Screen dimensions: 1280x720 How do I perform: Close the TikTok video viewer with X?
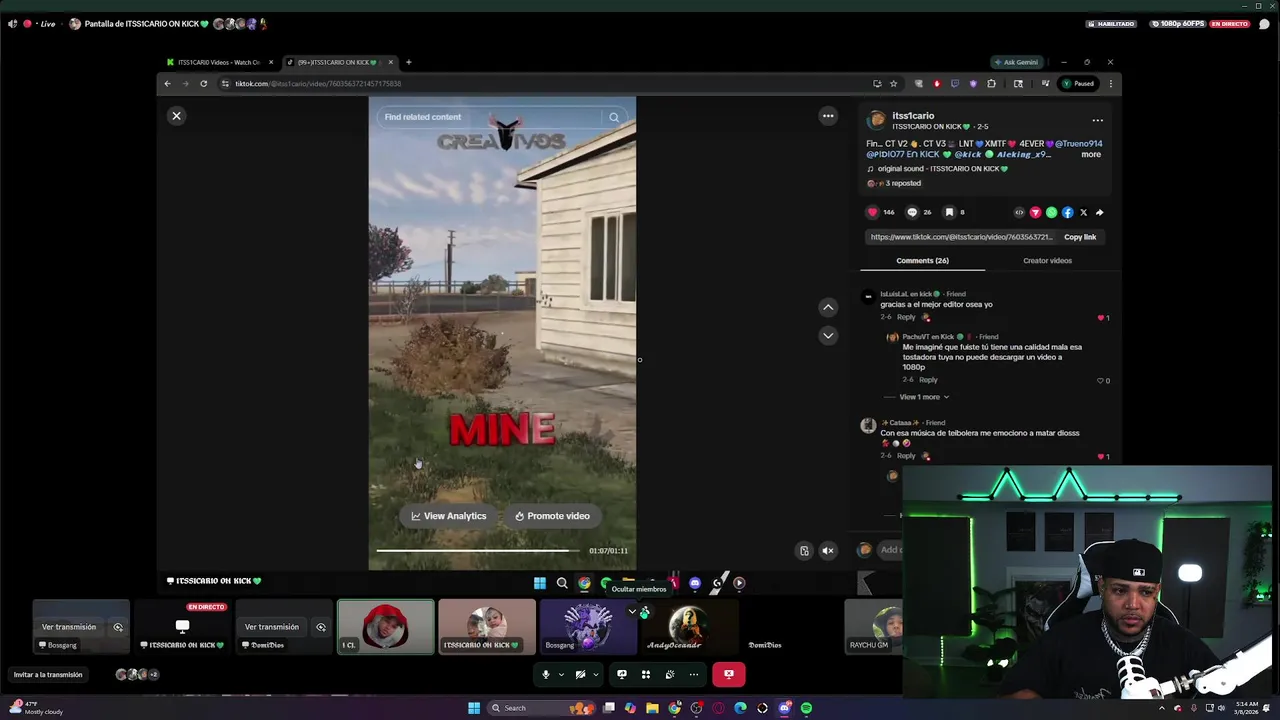point(176,116)
